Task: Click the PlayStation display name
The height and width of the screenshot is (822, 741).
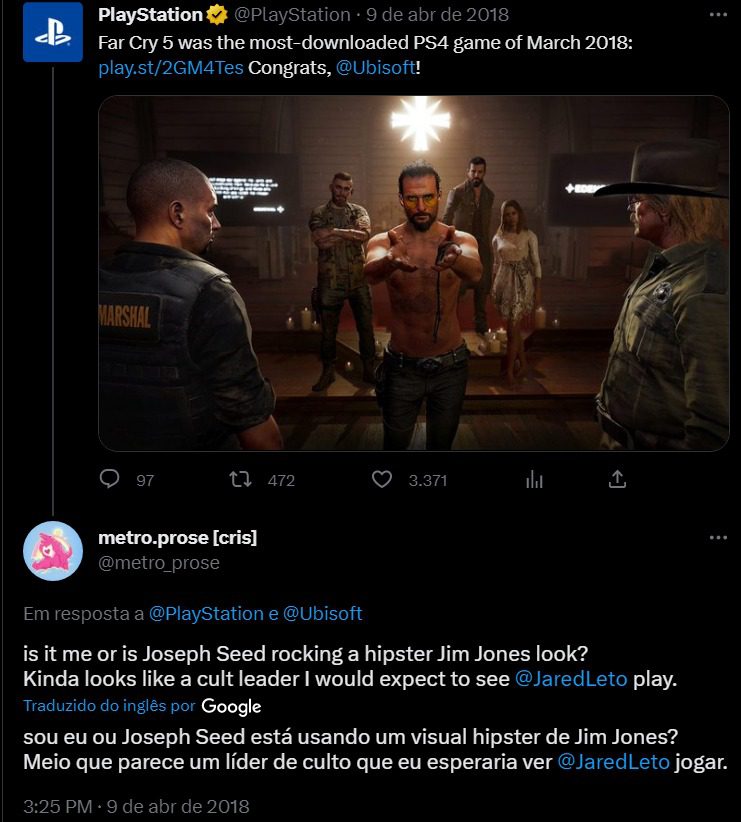Action: click(150, 15)
